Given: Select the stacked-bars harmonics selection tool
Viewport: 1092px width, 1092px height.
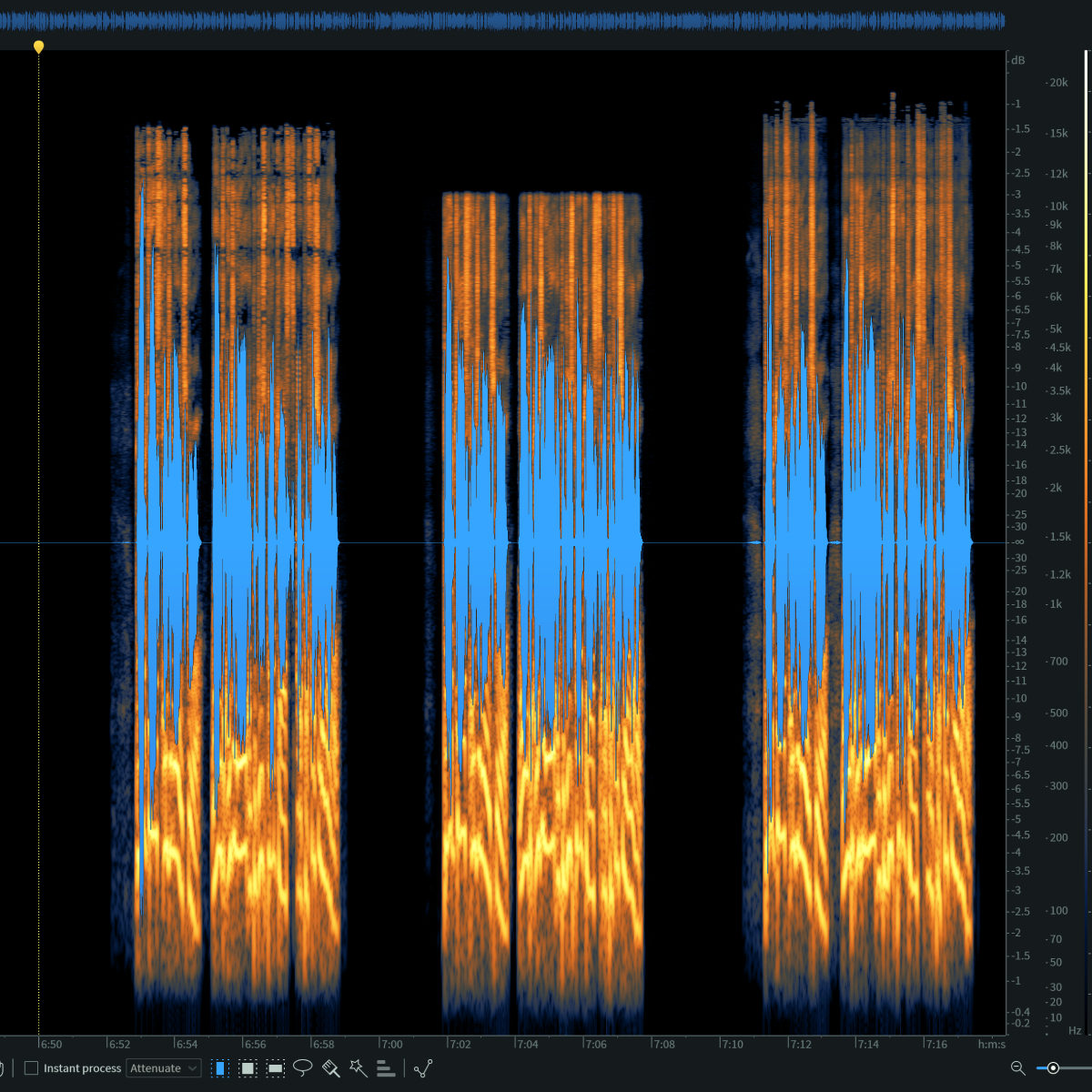Looking at the screenshot, I should click(386, 1068).
